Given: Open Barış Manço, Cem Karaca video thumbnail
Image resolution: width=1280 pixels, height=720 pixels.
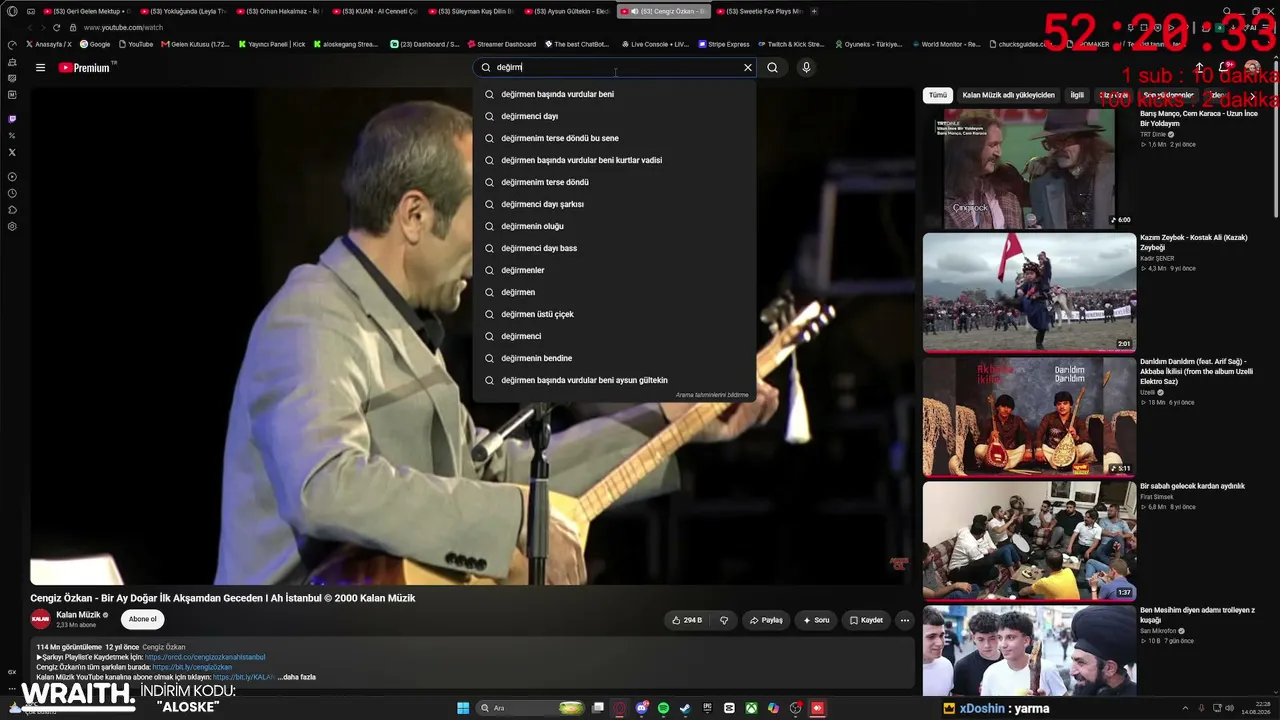Looking at the screenshot, I should (x=1029, y=168).
